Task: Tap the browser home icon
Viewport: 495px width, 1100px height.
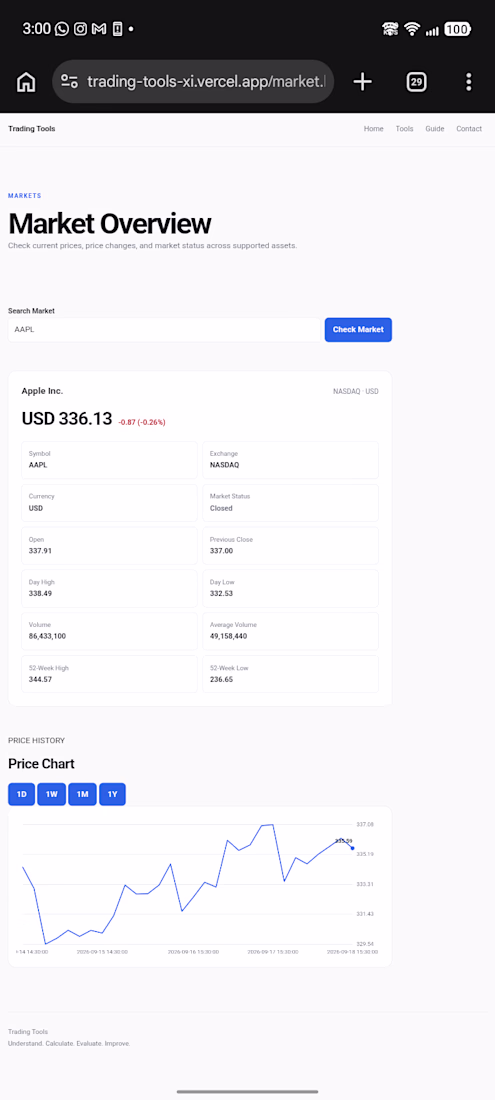Action: [26, 82]
